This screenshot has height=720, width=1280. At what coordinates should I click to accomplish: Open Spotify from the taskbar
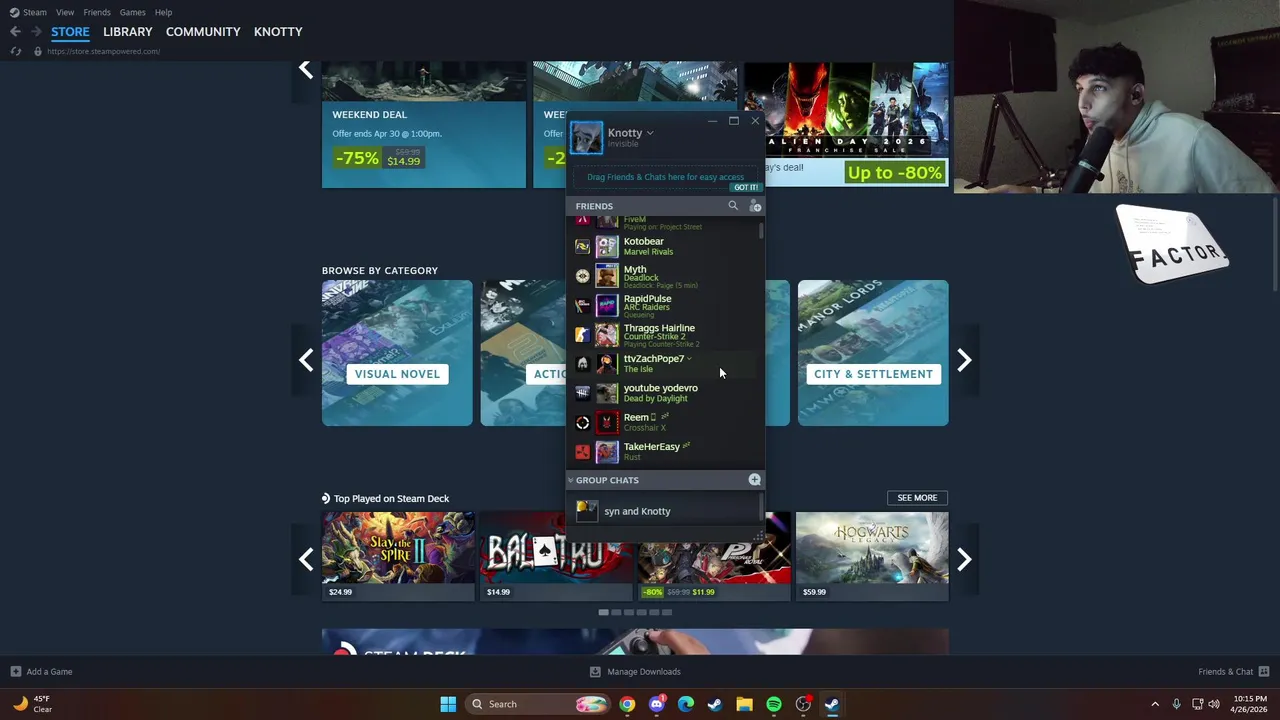pos(773,704)
